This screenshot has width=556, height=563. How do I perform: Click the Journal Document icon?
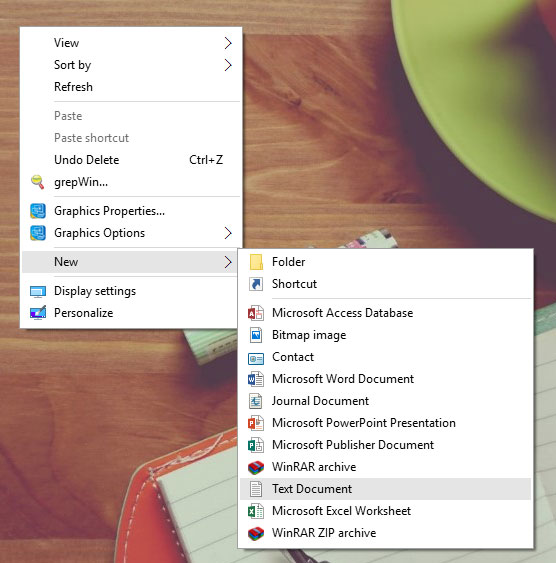click(x=256, y=401)
